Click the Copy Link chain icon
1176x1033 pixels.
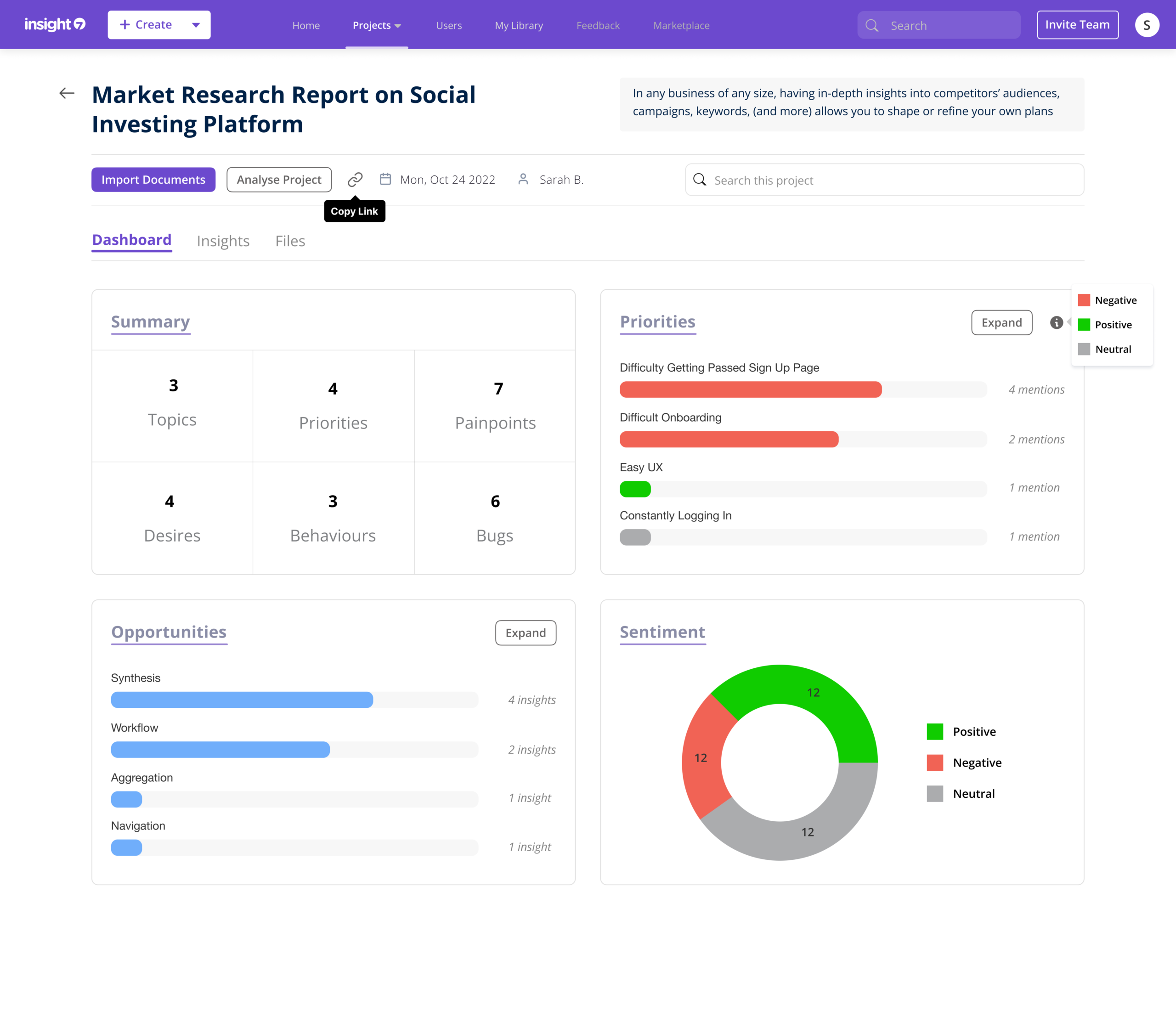(x=355, y=180)
